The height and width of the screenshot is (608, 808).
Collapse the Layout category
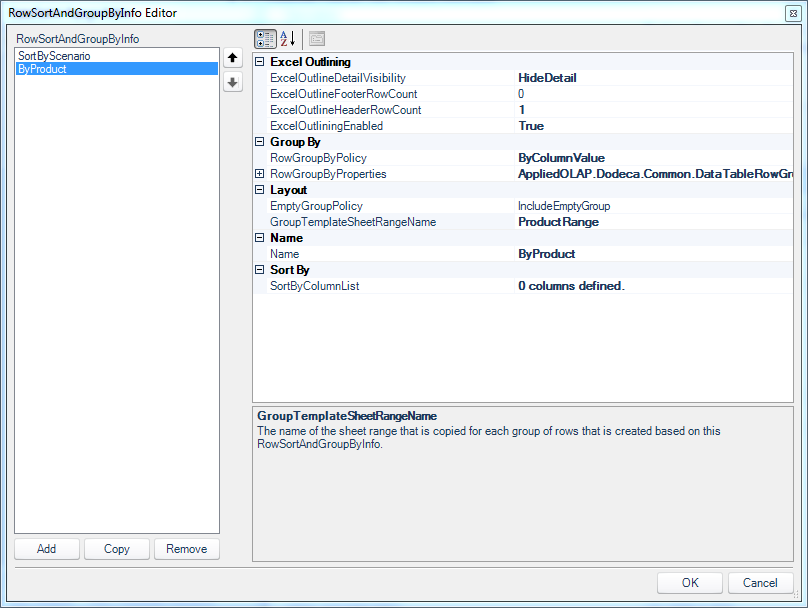pos(260,190)
